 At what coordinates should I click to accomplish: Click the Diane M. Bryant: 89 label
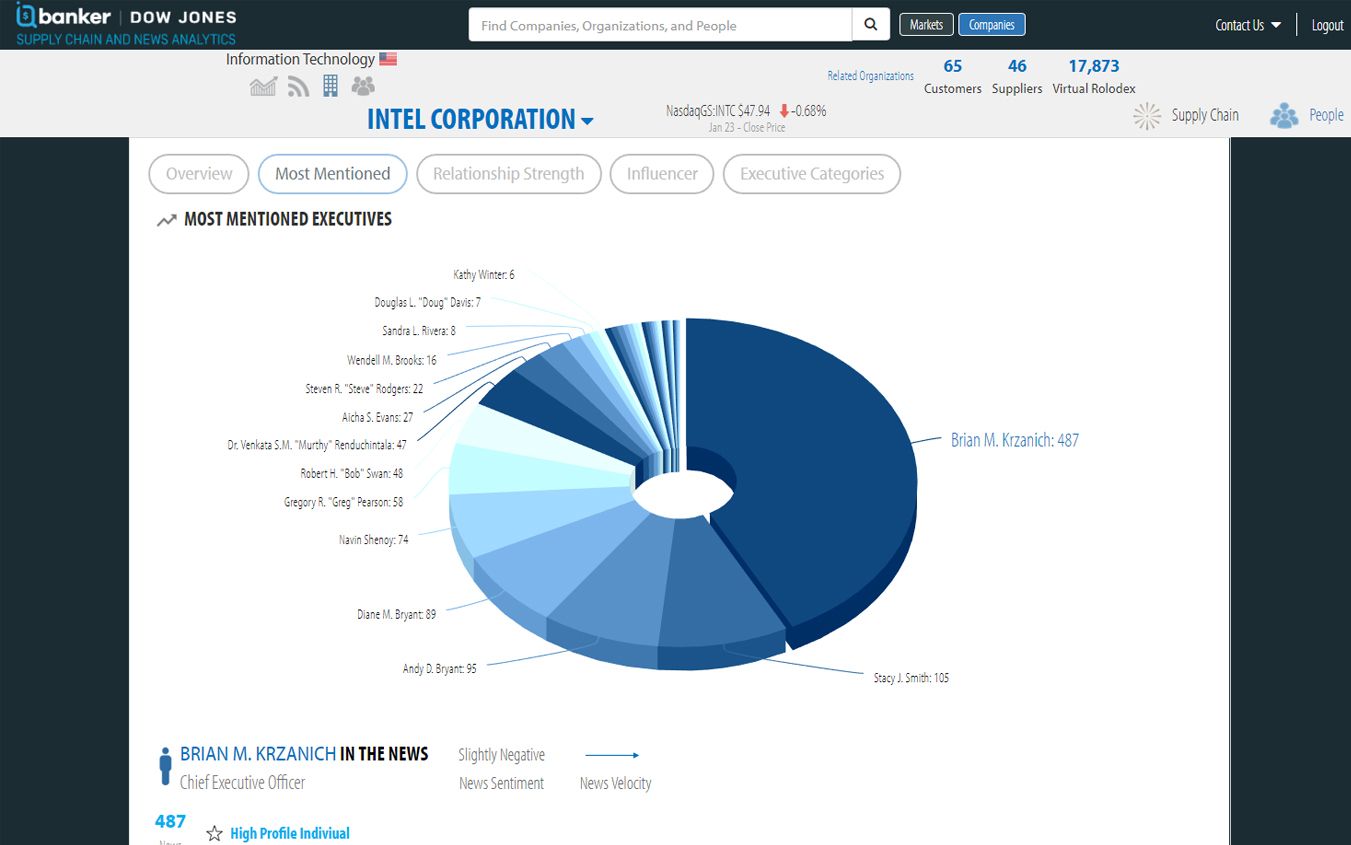(397, 615)
